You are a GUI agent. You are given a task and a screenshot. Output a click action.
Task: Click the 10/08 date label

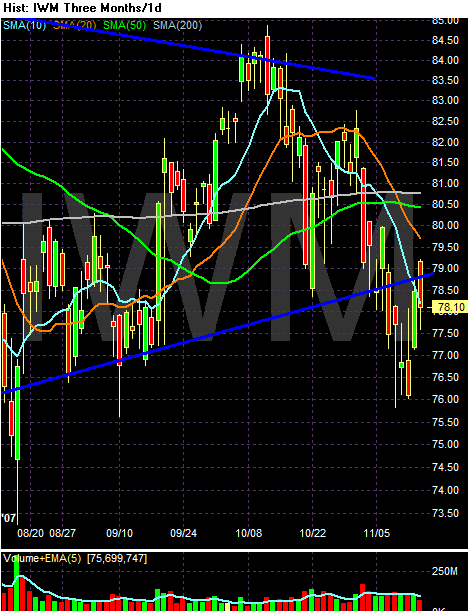click(x=248, y=533)
